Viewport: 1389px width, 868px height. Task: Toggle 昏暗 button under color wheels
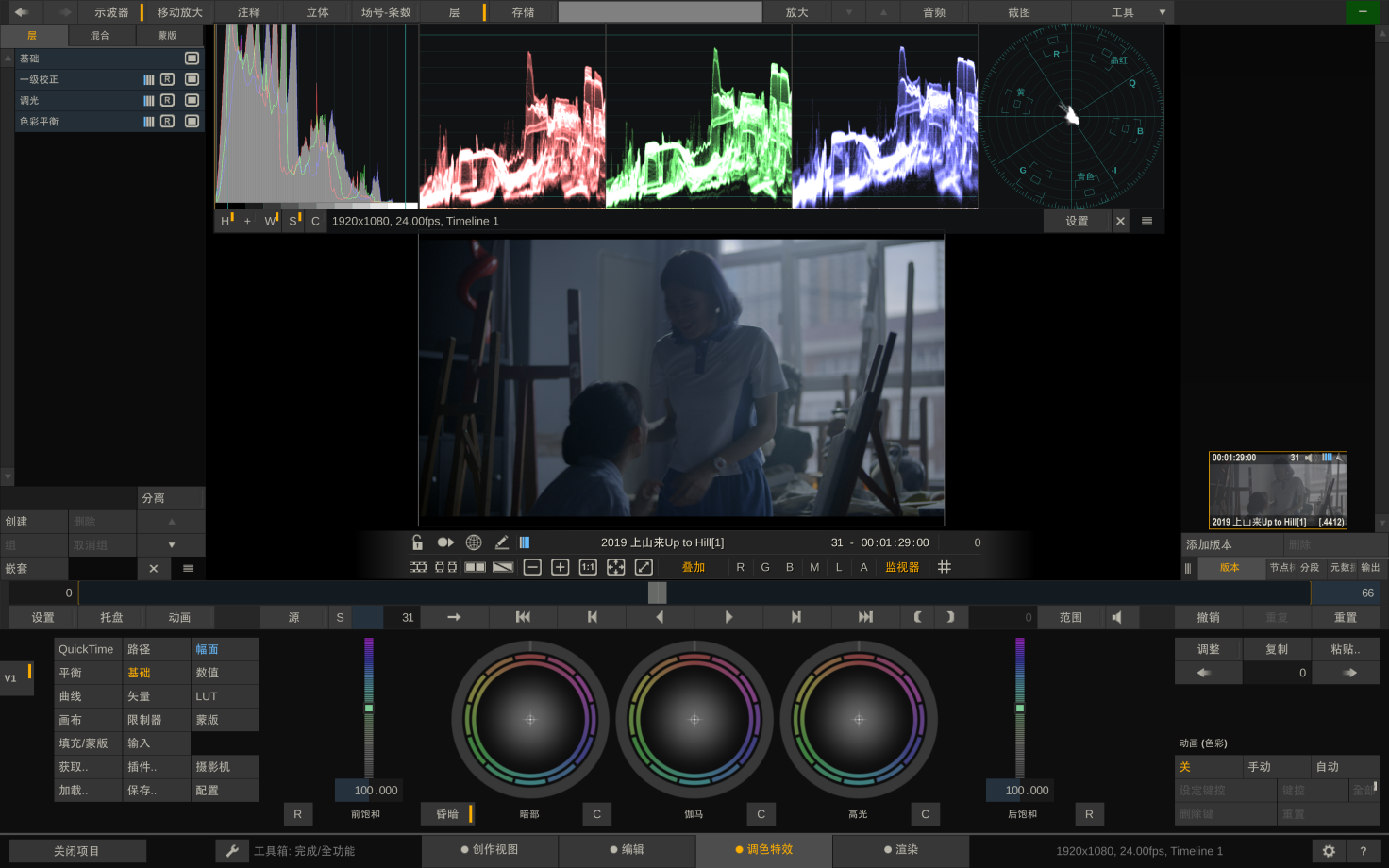pos(447,814)
